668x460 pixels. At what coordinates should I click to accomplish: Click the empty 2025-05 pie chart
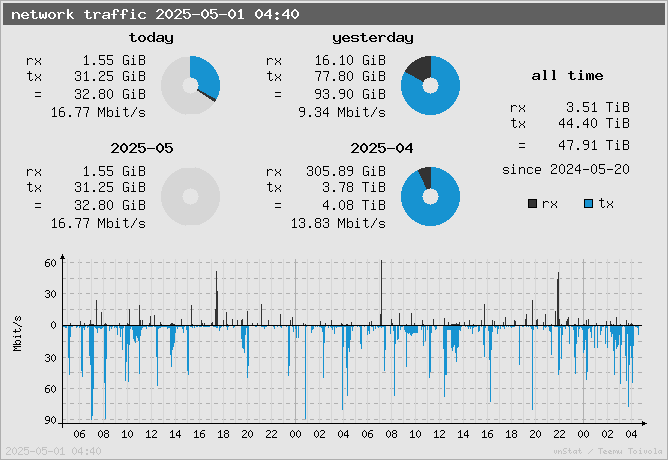190,196
